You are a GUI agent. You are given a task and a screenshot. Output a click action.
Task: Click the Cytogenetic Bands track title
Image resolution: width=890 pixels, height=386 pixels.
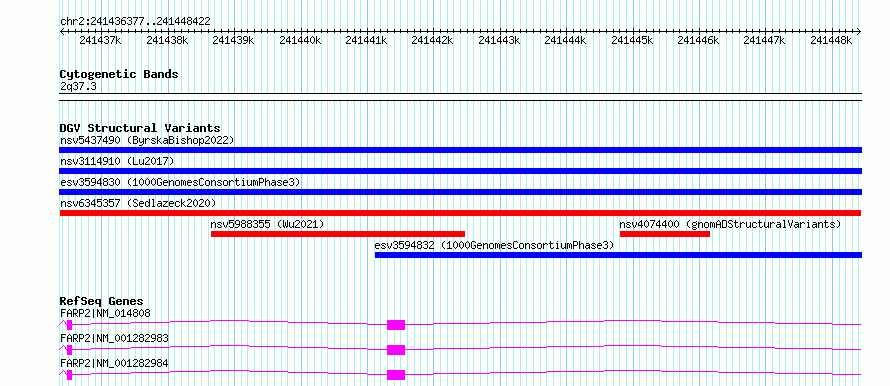pyautogui.click(x=119, y=74)
